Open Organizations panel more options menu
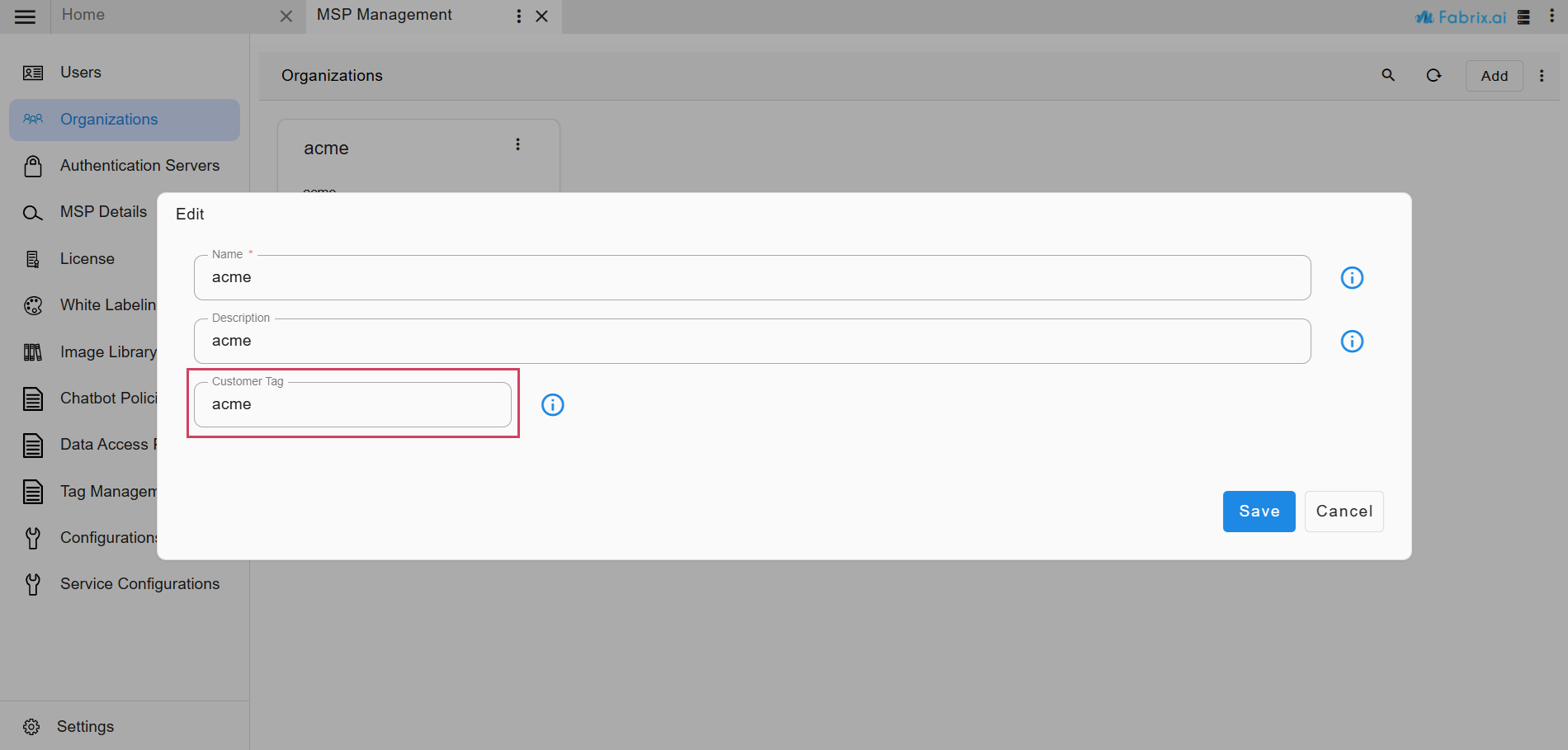This screenshot has height=750, width=1568. coord(1541,76)
